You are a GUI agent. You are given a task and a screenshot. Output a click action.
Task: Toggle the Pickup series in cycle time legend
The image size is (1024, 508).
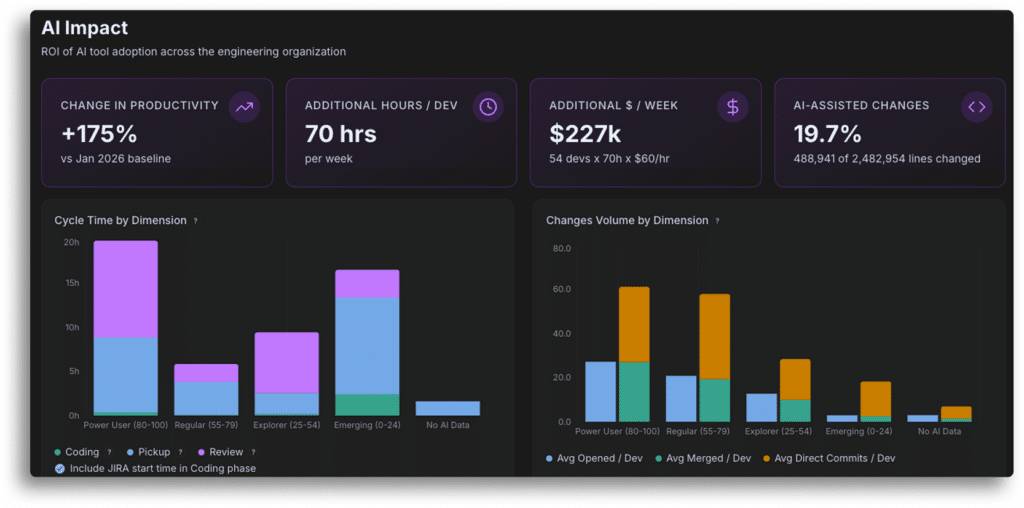point(149,452)
